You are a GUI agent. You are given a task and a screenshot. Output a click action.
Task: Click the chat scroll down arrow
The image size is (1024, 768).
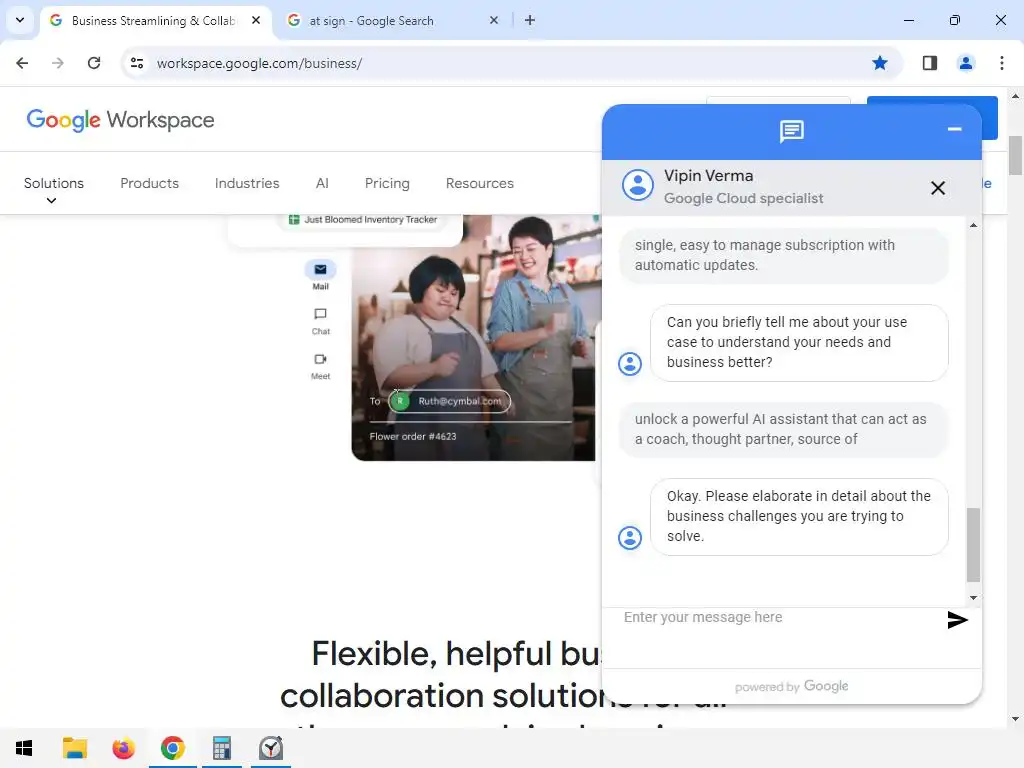click(x=973, y=598)
